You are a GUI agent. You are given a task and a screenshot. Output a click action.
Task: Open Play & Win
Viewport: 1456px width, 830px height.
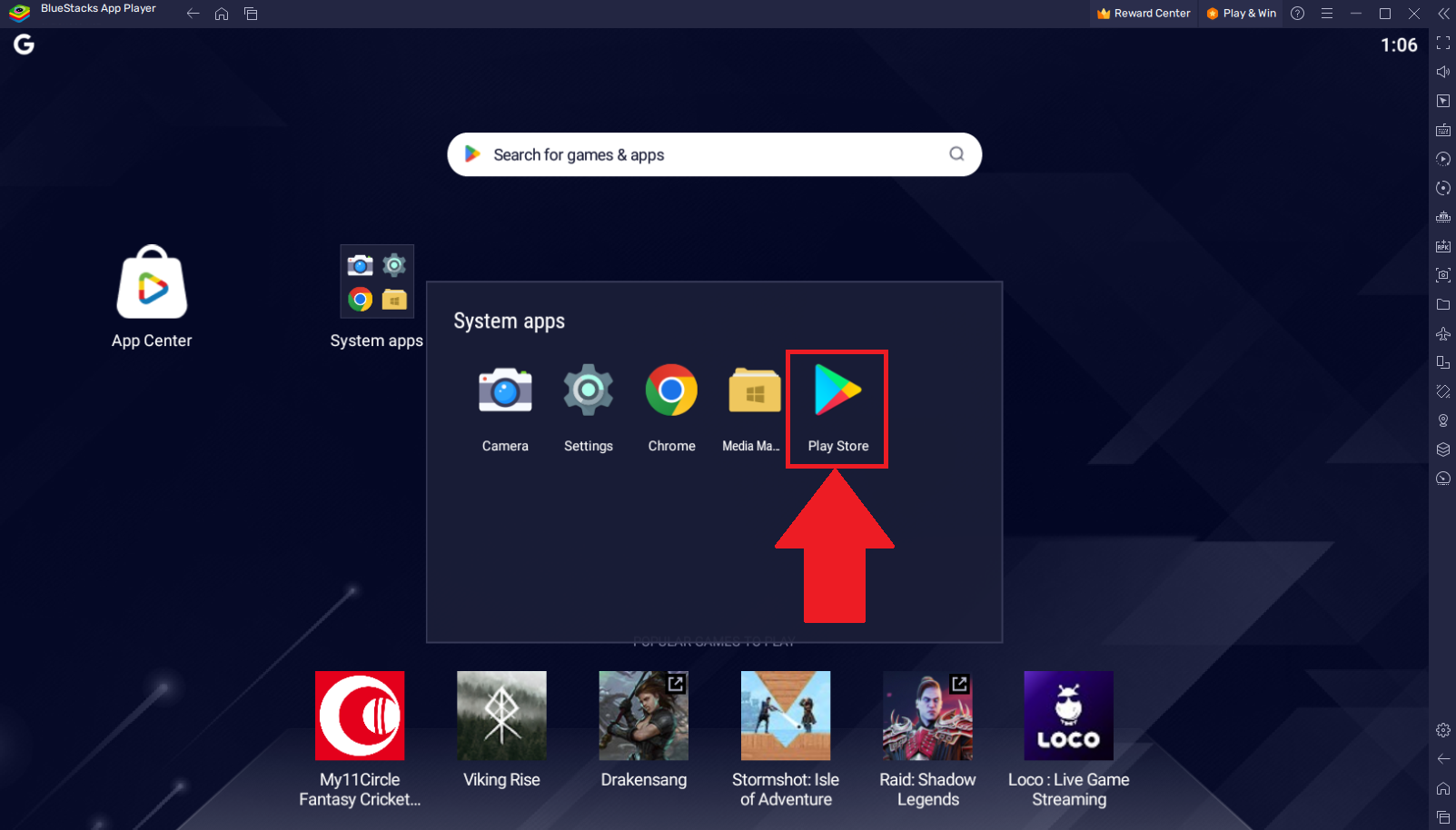(x=1241, y=14)
